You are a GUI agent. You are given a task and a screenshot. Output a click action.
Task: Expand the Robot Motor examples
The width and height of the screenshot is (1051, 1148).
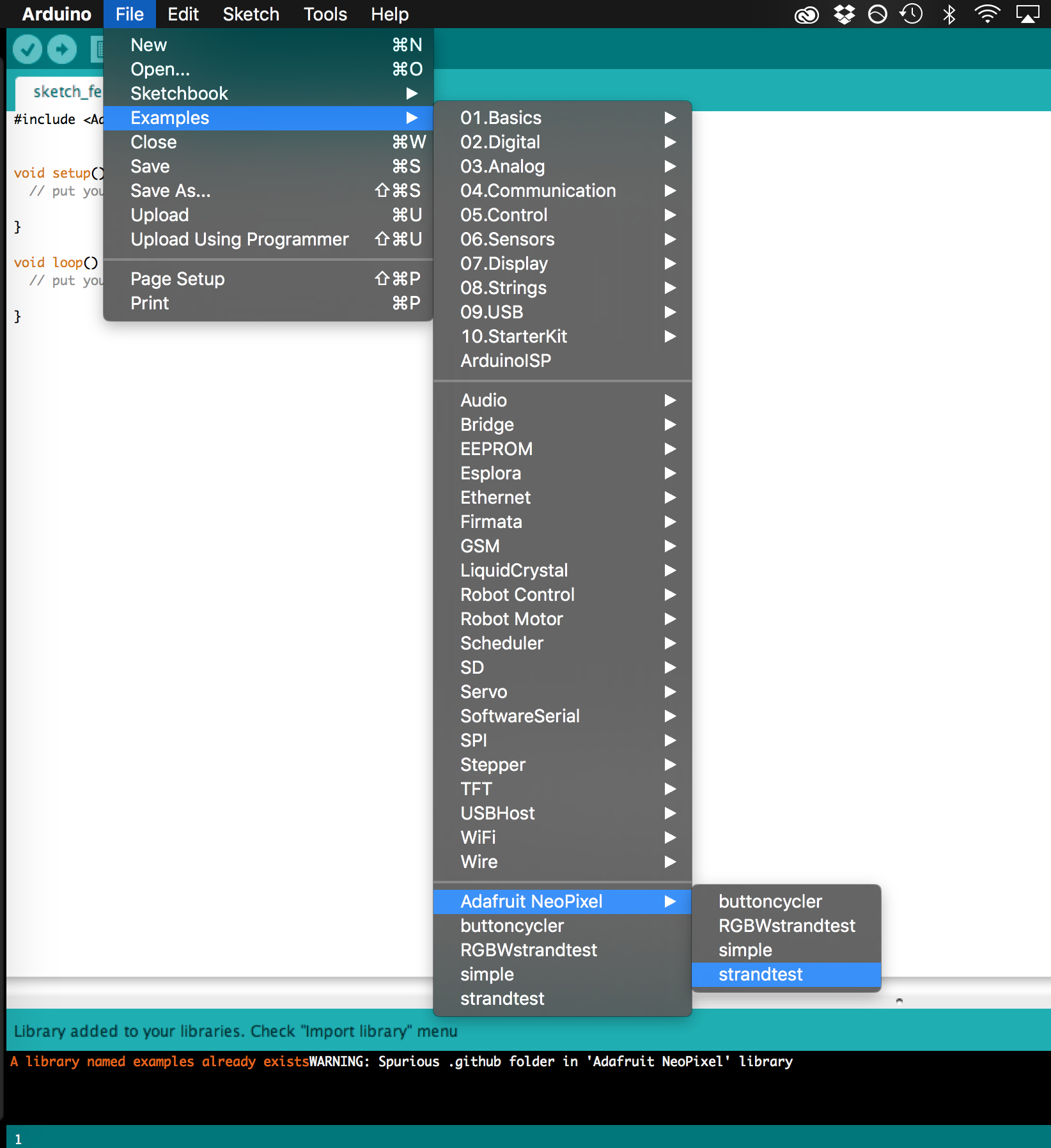pyautogui.click(x=563, y=619)
